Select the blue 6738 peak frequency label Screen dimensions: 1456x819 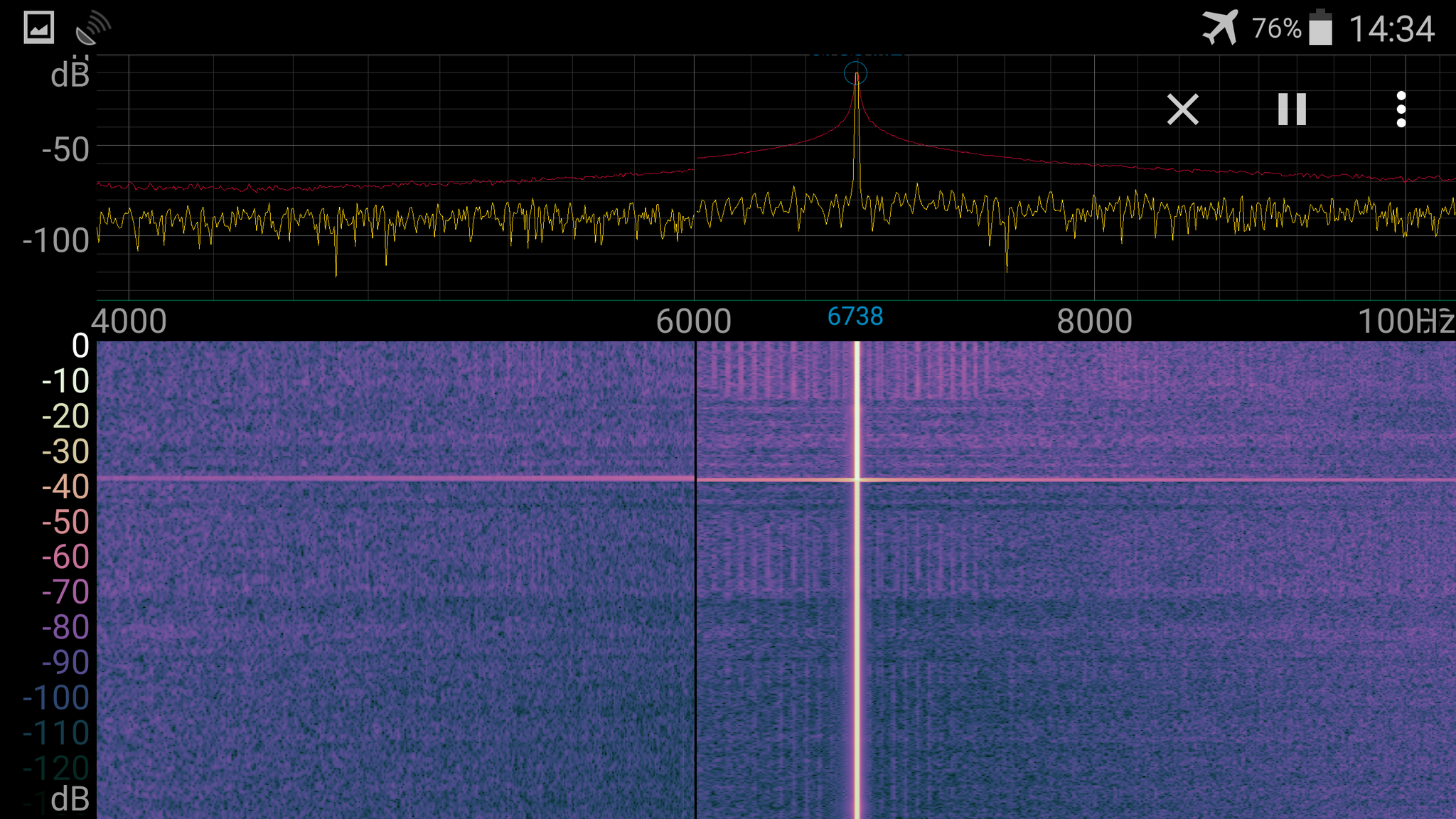click(855, 316)
